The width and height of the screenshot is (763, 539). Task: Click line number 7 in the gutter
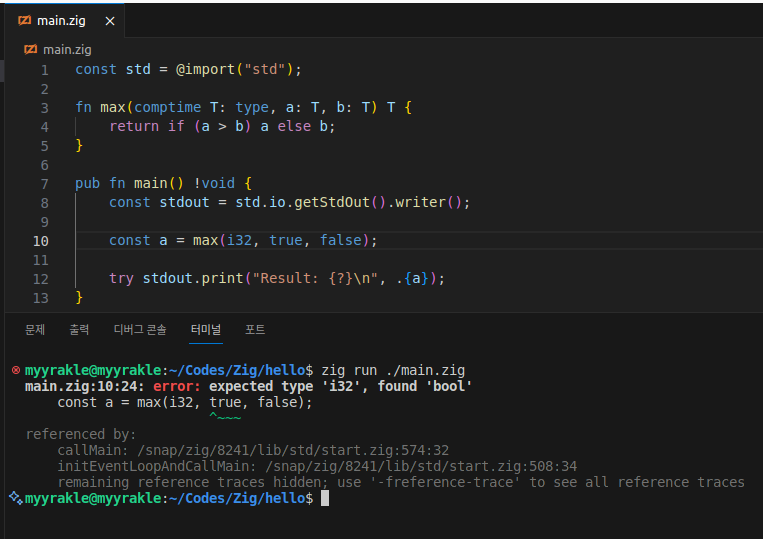point(44,183)
